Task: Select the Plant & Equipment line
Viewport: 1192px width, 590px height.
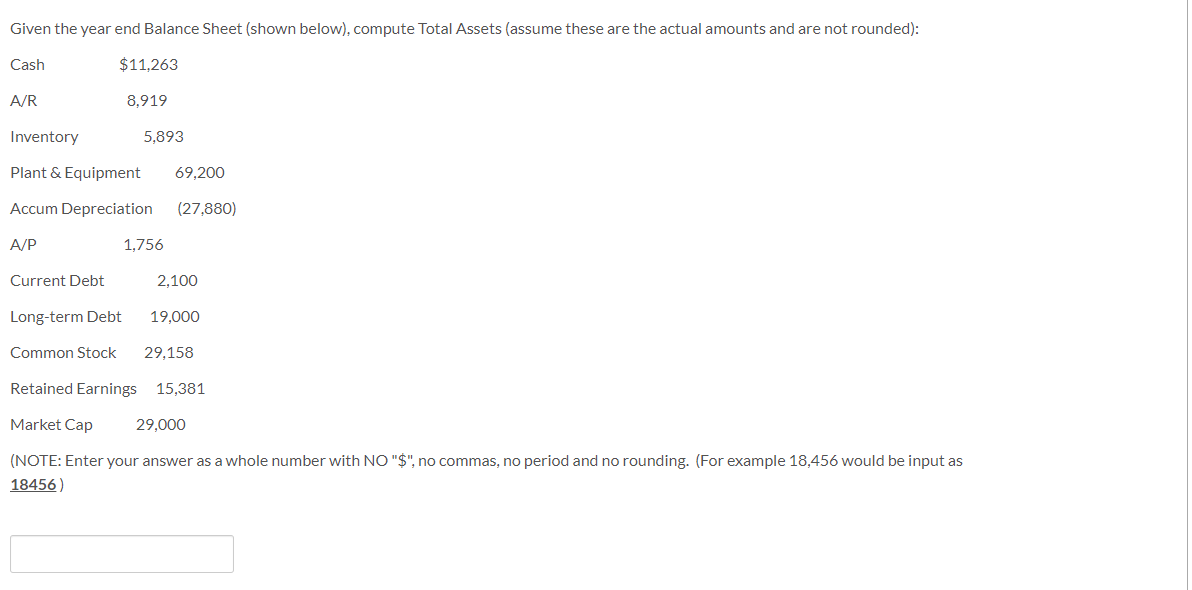Action: click(x=117, y=172)
